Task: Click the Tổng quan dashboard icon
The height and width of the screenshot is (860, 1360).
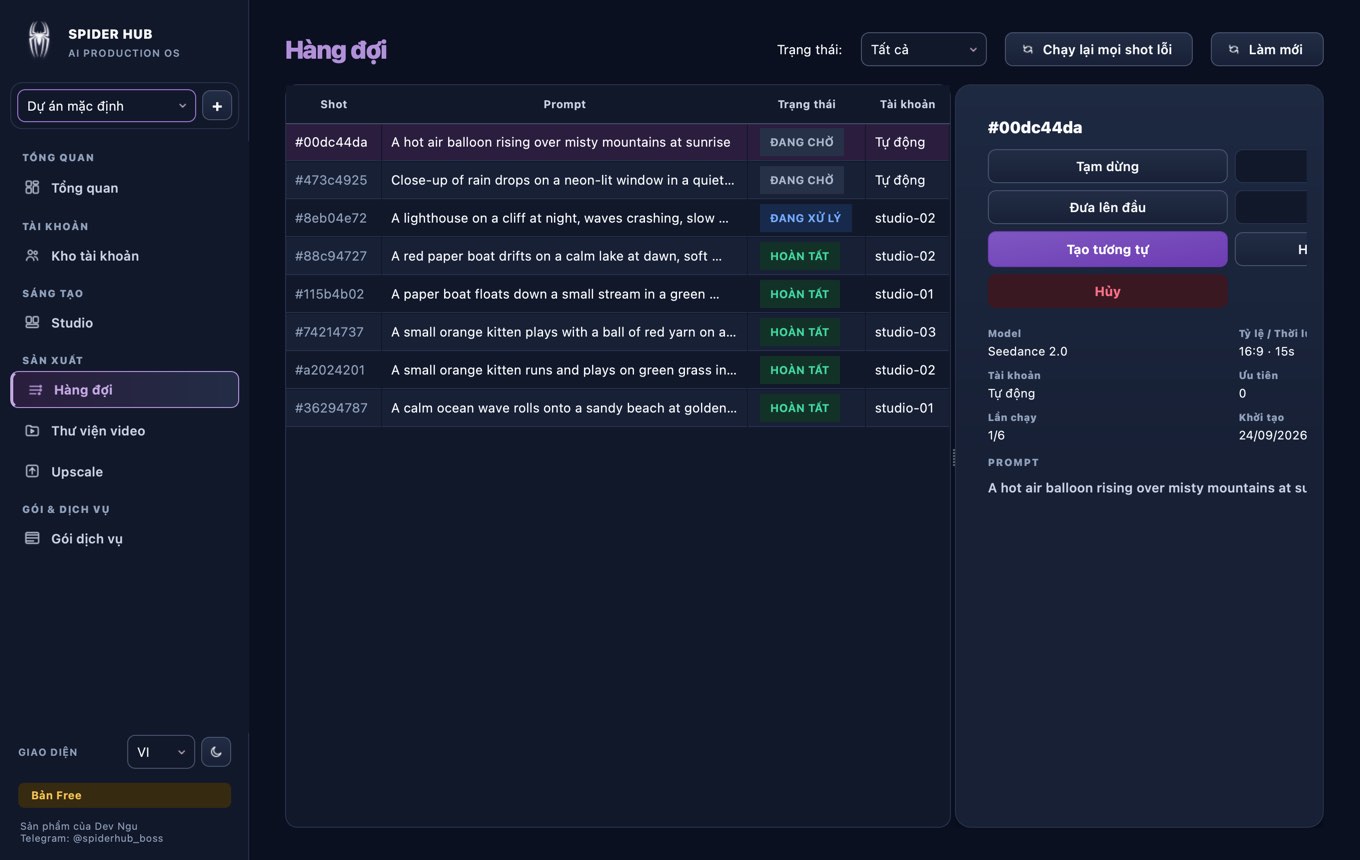Action: click(32, 187)
